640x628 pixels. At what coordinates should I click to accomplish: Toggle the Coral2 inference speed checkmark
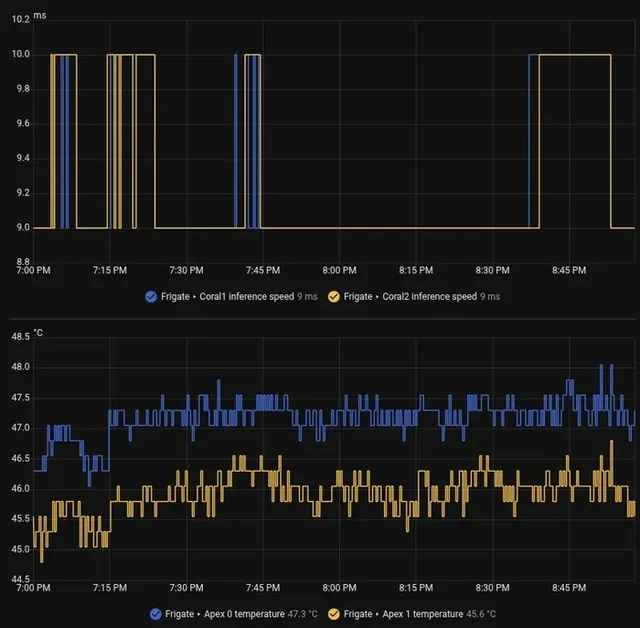[333, 297]
